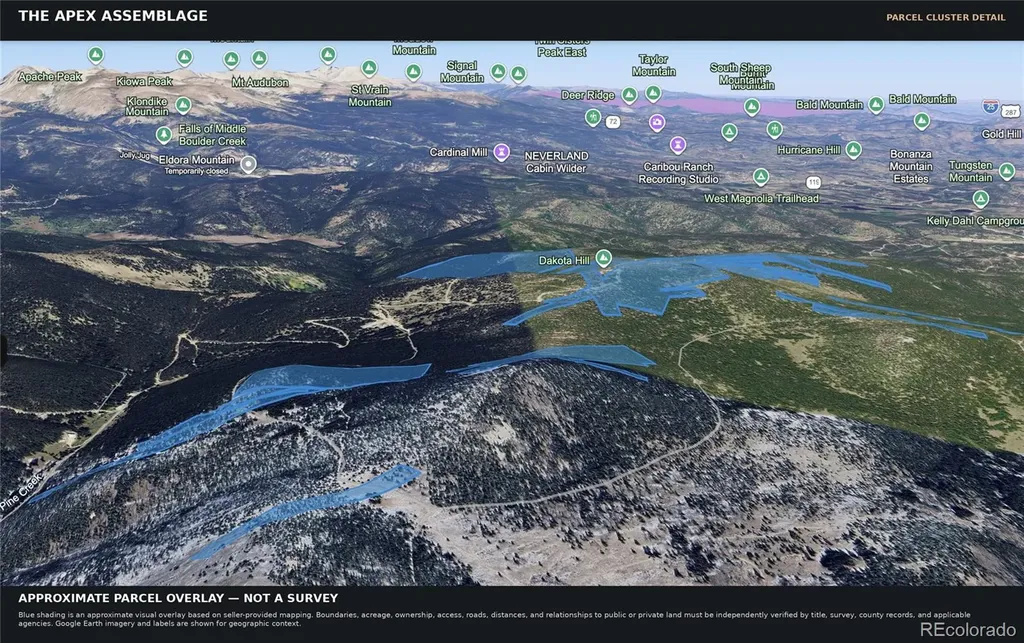Click the Hurricane Hill peak icon
Viewport: 1024px width, 643px height.
point(854,149)
